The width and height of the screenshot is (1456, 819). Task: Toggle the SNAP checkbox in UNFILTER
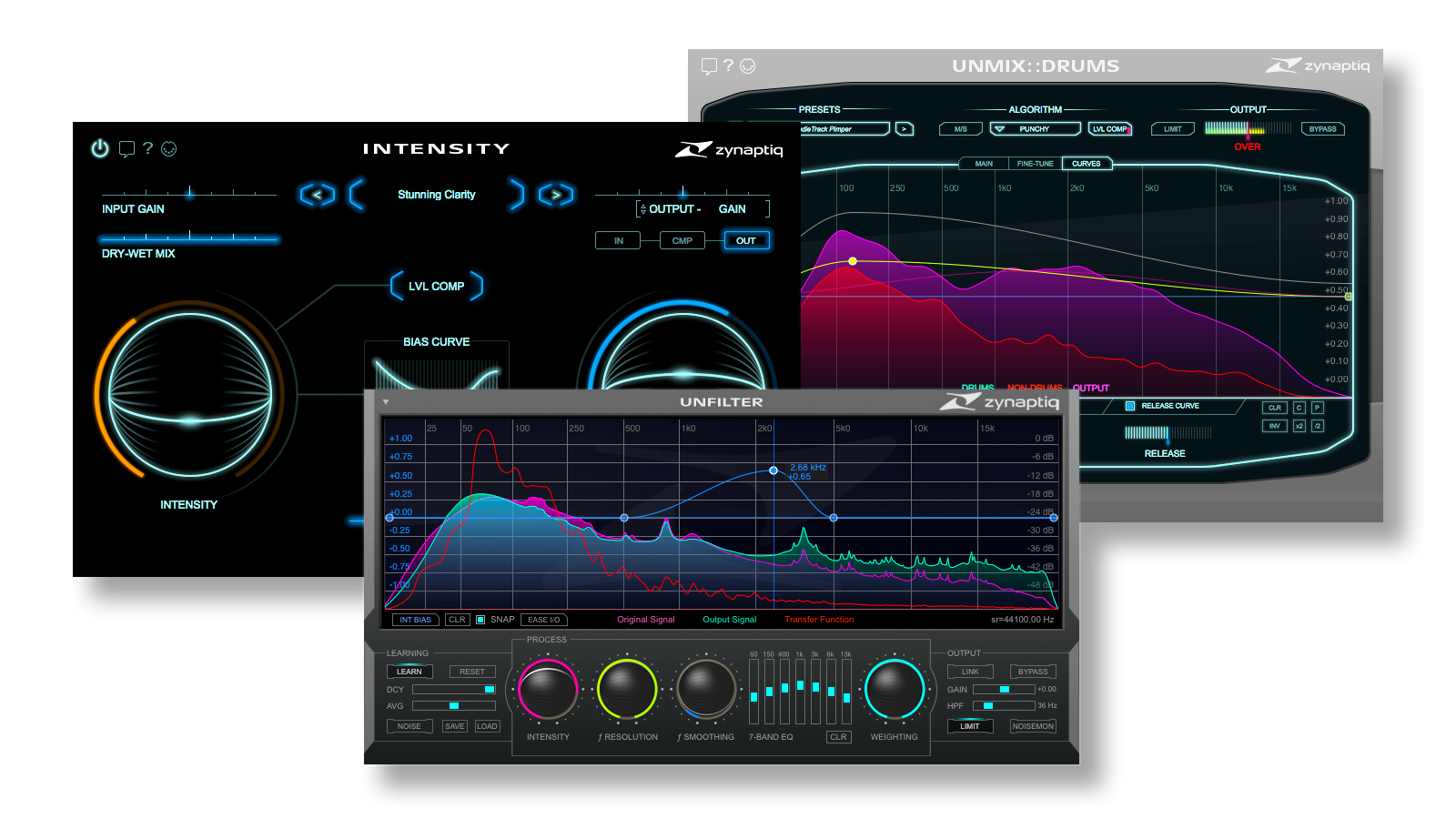click(480, 620)
